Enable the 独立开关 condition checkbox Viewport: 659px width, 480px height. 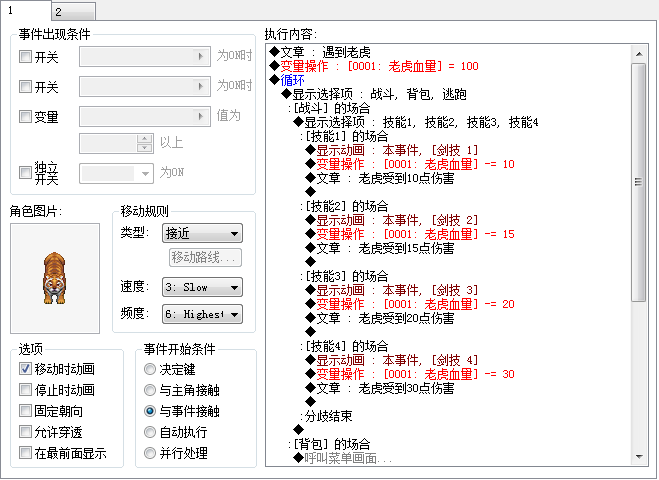click(x=25, y=172)
